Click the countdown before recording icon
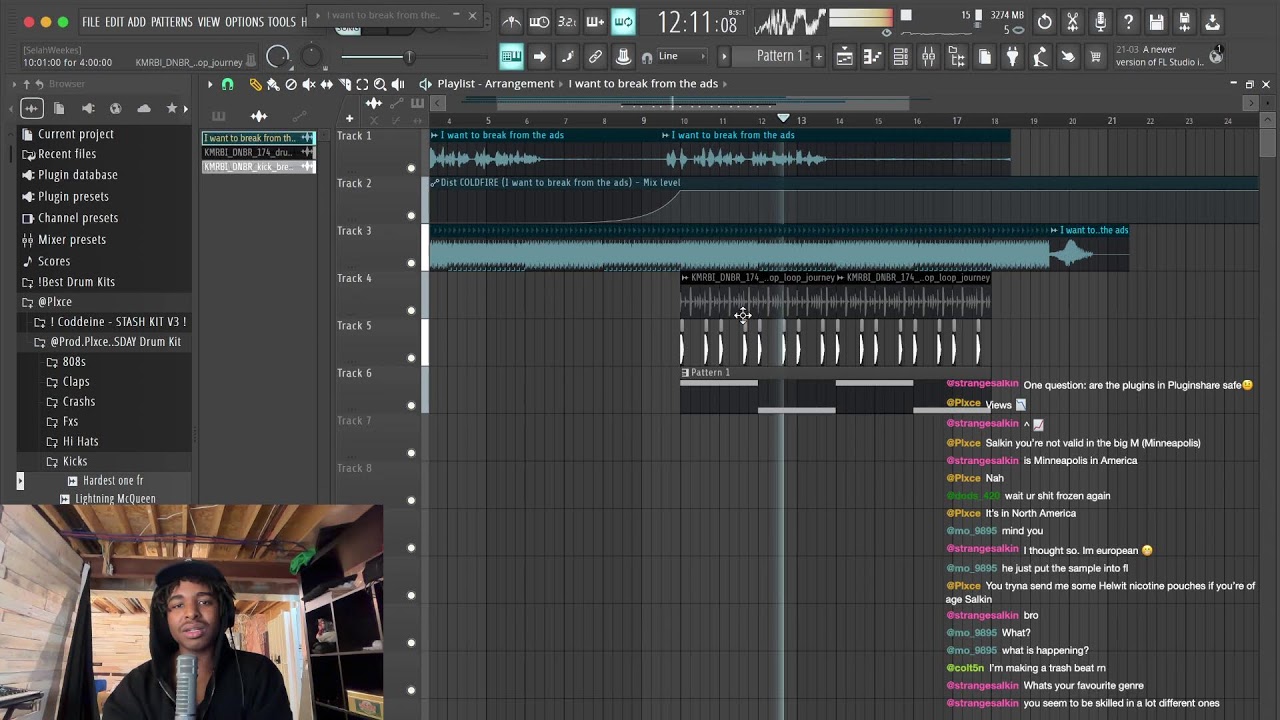This screenshot has height=720, width=1280. 567,21
